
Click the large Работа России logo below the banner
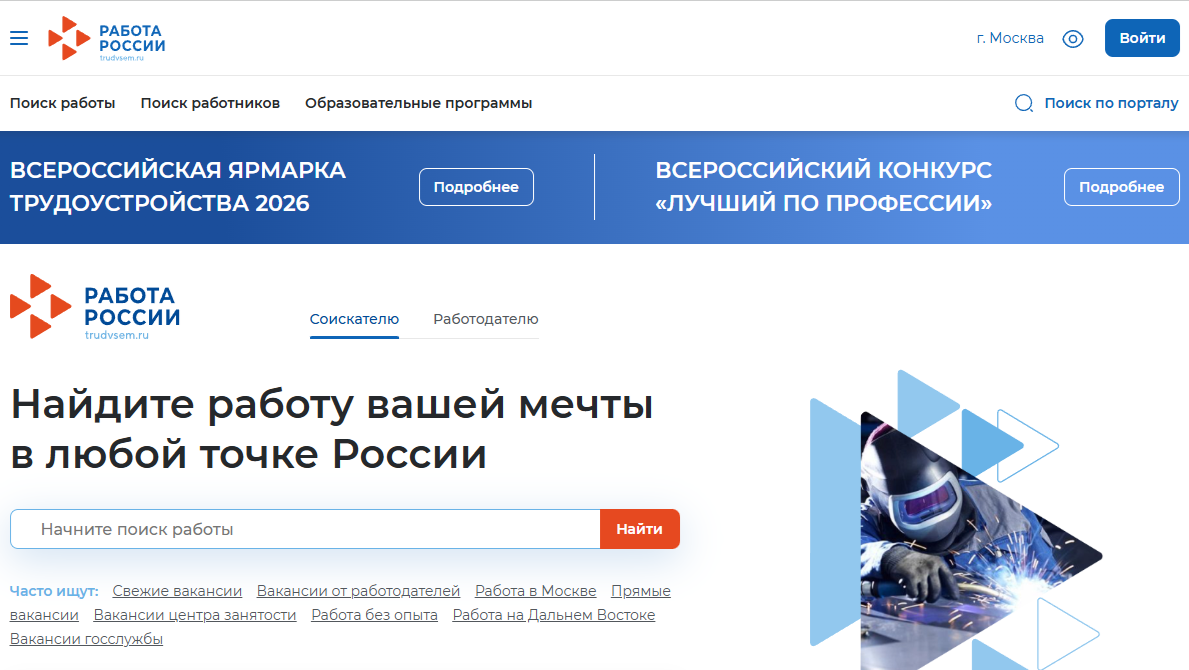95,307
